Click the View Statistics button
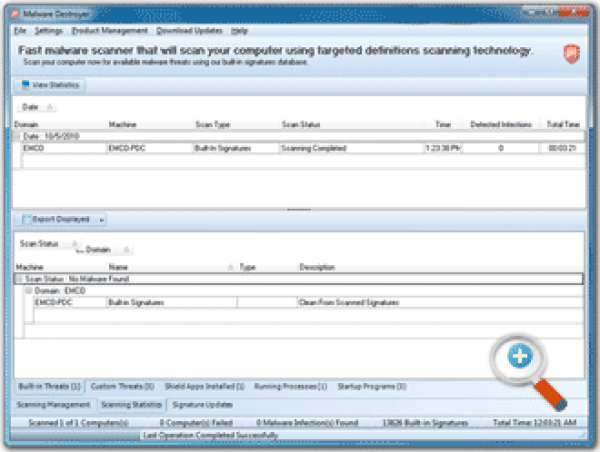The width and height of the screenshot is (600, 452). [x=49, y=85]
